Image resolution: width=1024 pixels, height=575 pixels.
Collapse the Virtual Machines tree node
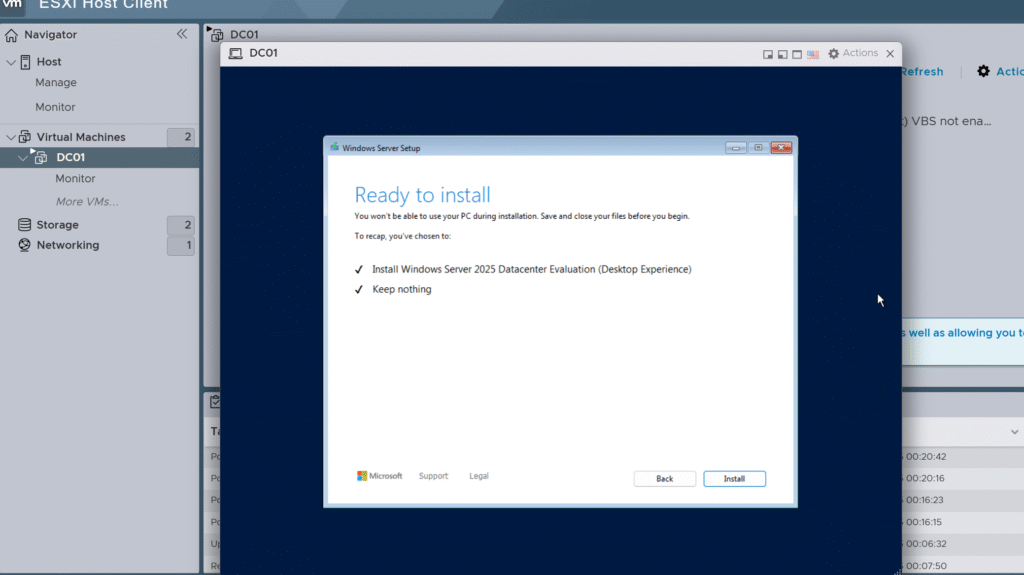pos(11,137)
